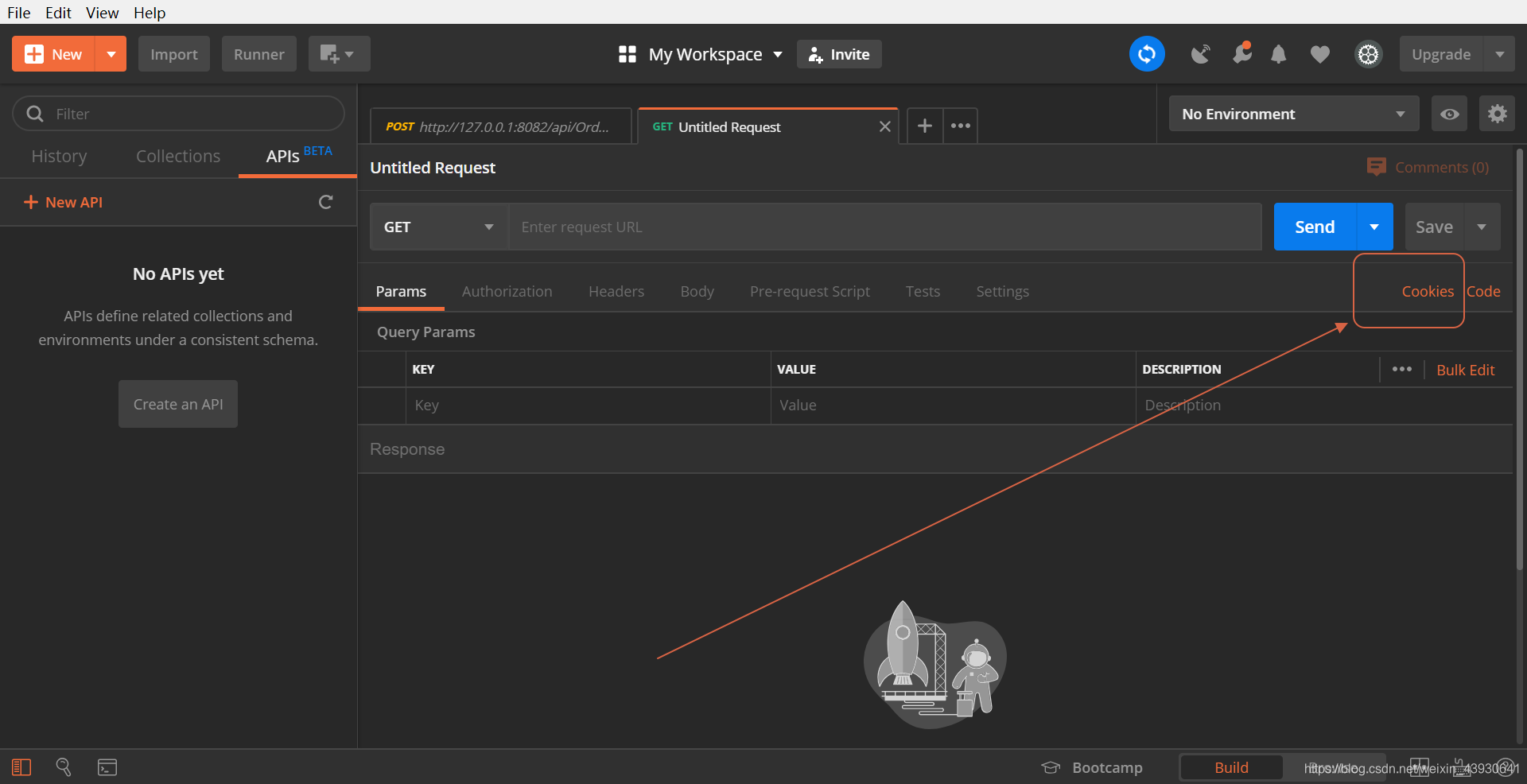This screenshot has height=784, width=1527.
Task: Open the satellite capture requests icon
Action: (1200, 54)
